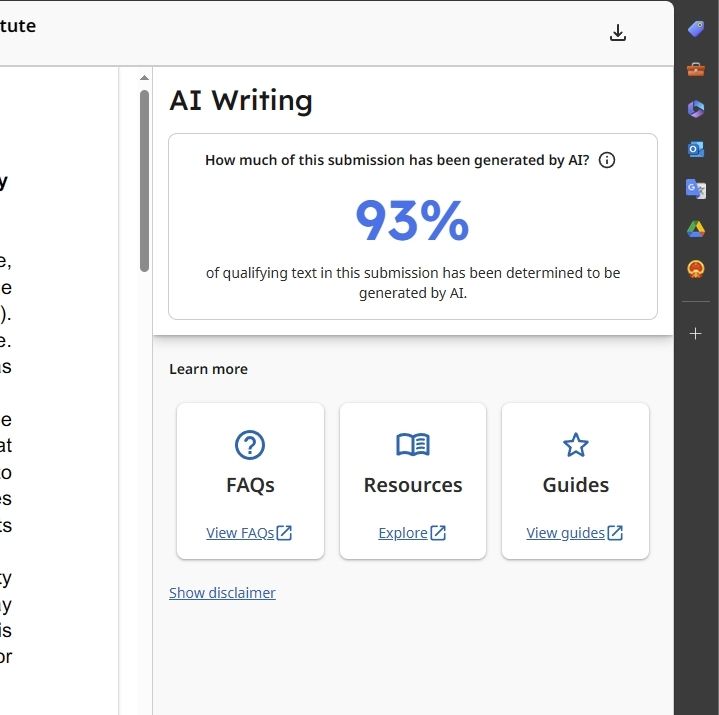Download the AI Writing report
This screenshot has width=719, height=715.
618,33
